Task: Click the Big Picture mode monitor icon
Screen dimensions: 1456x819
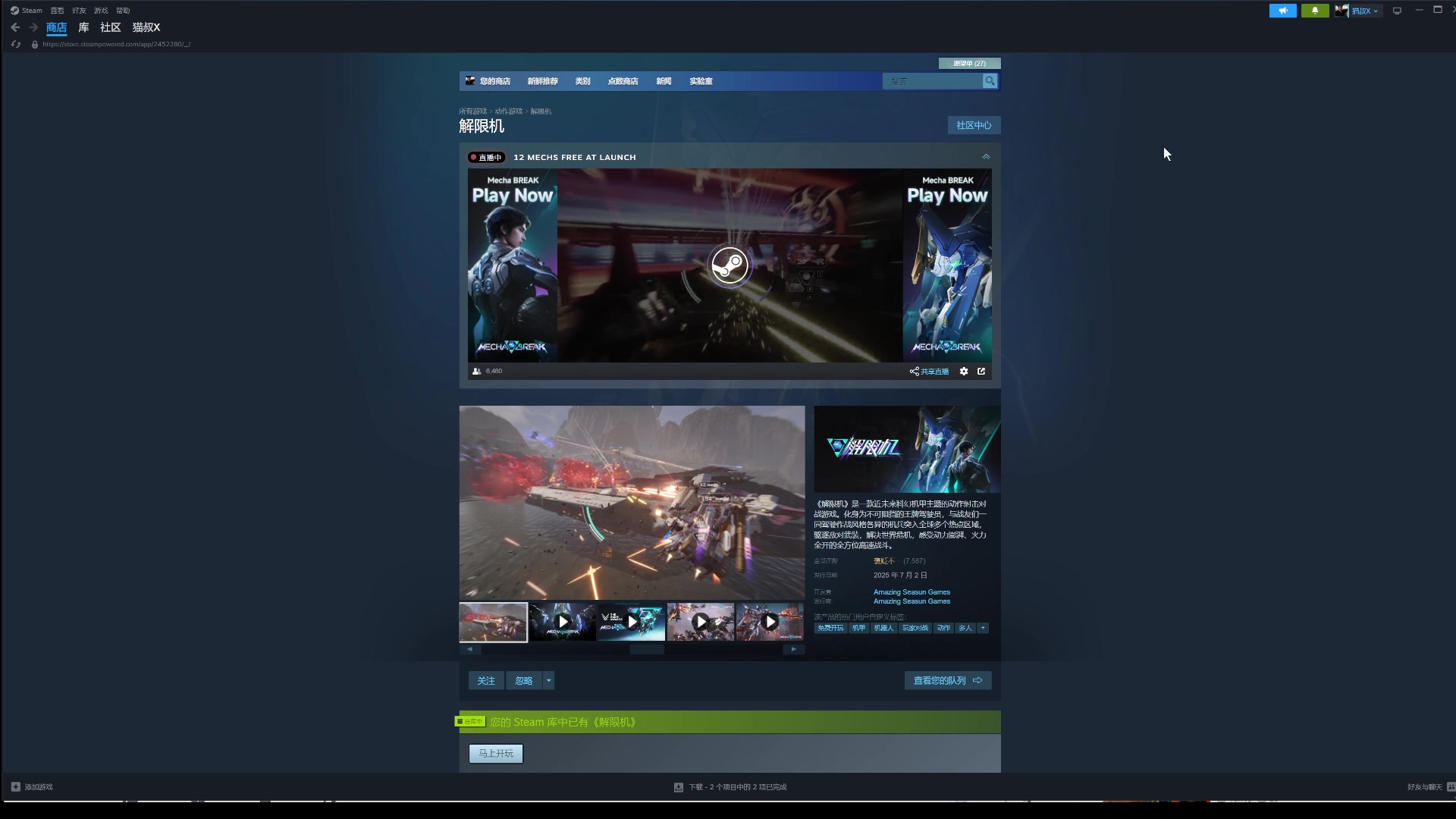Action: [1397, 11]
